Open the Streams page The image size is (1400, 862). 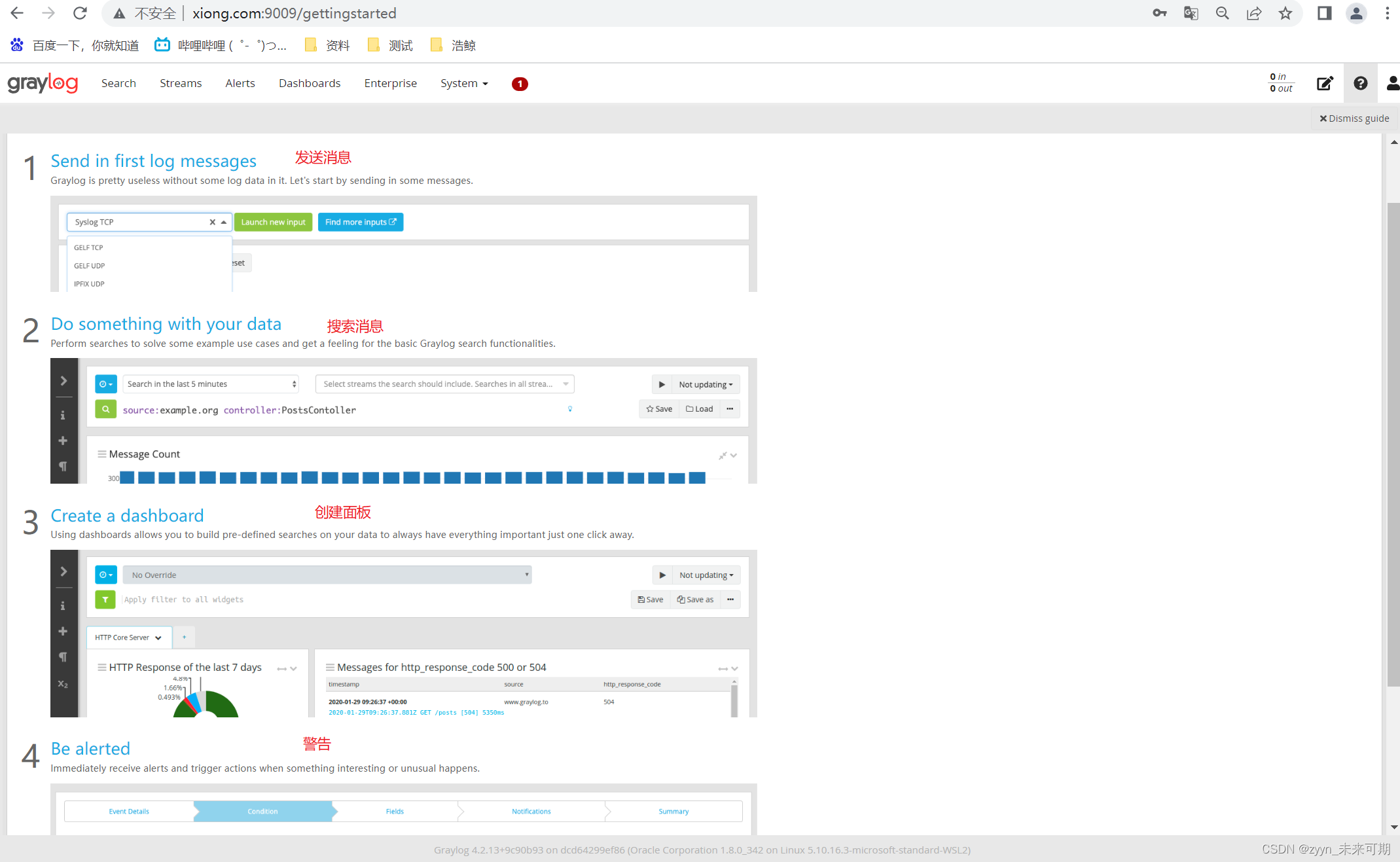pyautogui.click(x=181, y=83)
